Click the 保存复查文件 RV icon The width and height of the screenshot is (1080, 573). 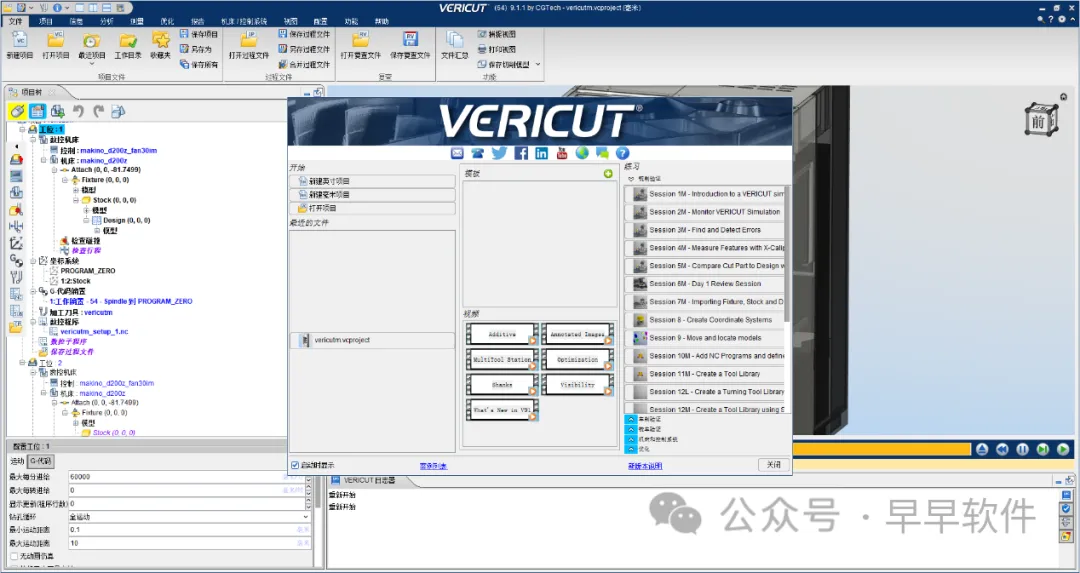tap(410, 39)
